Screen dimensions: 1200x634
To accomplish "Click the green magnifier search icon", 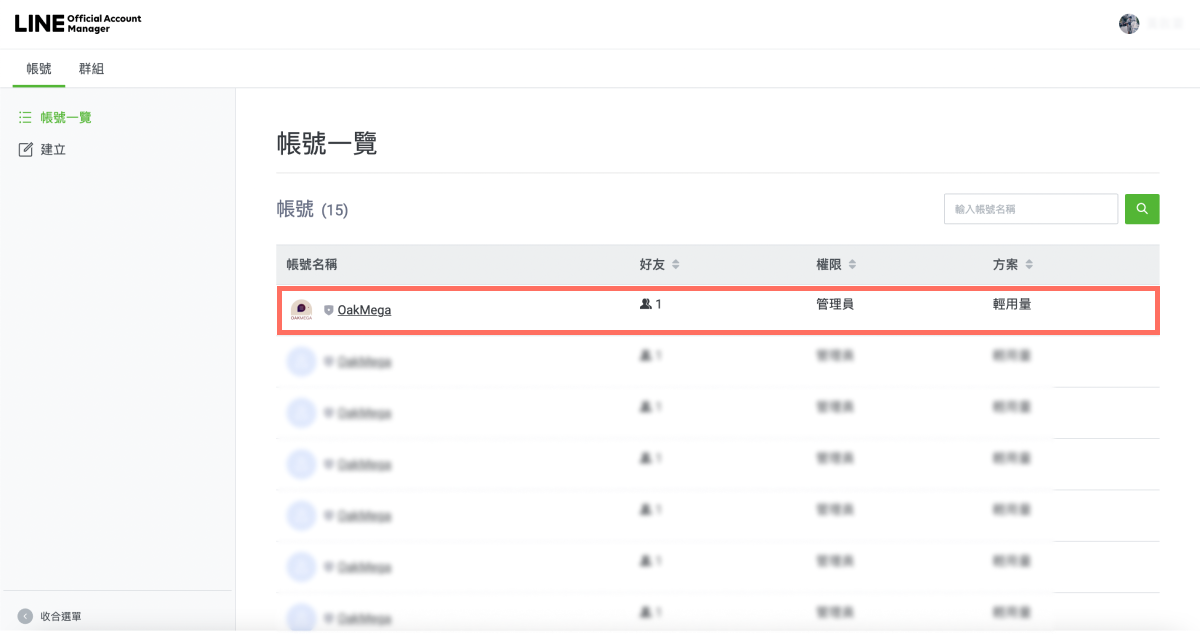I will click(1141, 209).
